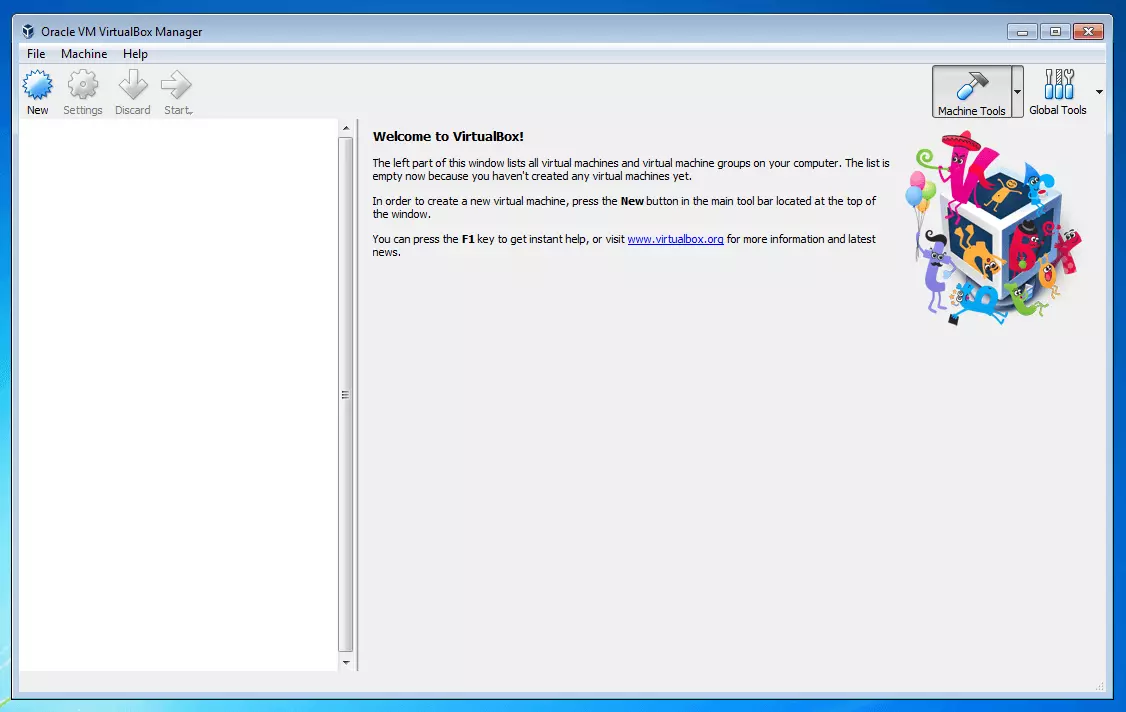Maximize the VirtualBox Manager window
Image resolution: width=1126 pixels, height=712 pixels.
tap(1055, 32)
